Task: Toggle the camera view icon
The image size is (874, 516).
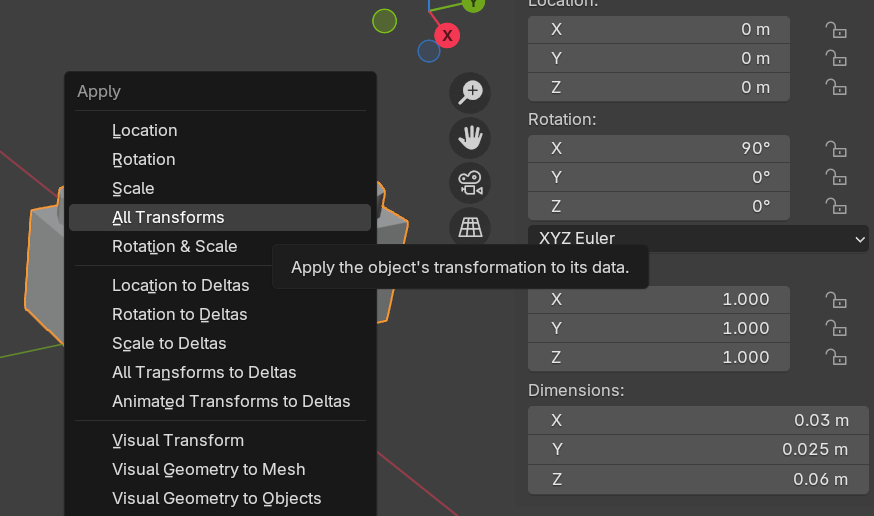Action: tap(470, 183)
